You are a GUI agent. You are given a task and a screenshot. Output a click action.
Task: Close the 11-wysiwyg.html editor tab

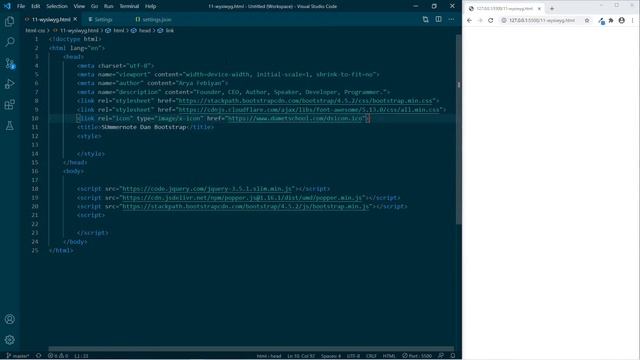click(x=76, y=19)
